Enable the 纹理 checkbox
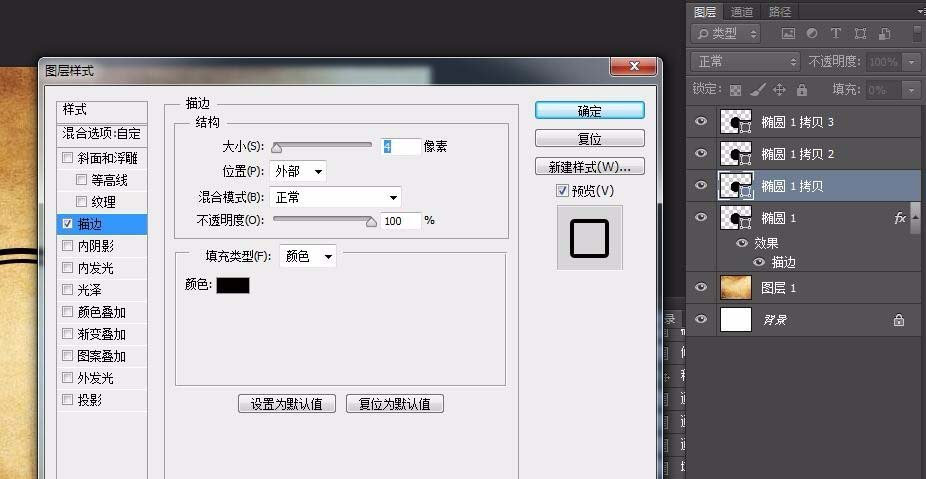 81,201
